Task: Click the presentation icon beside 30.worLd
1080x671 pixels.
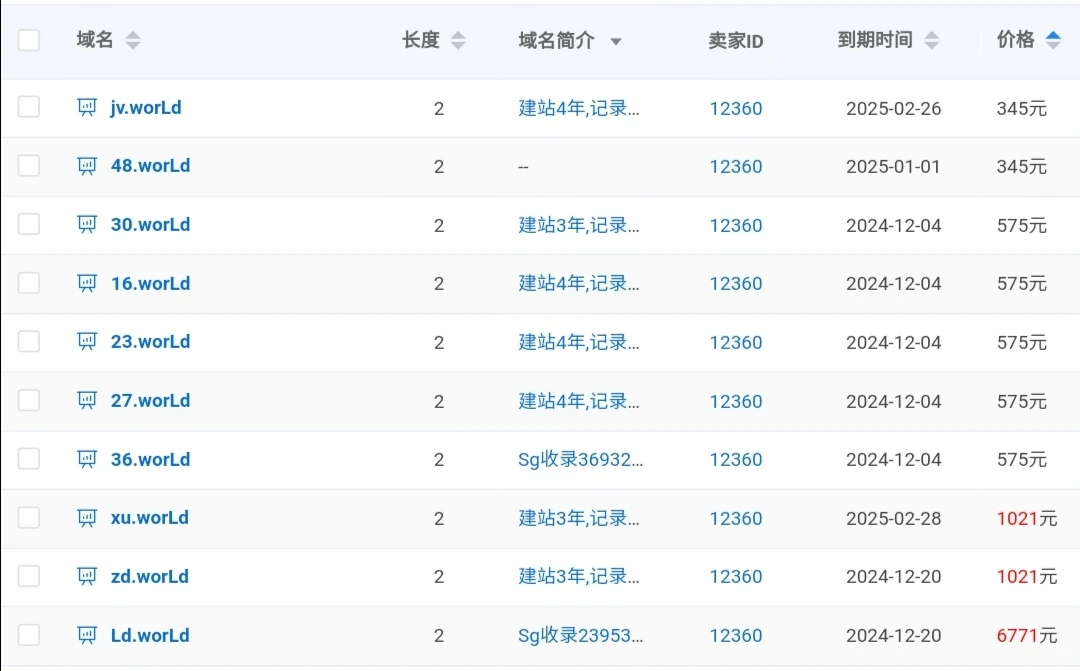Action: tap(87, 225)
